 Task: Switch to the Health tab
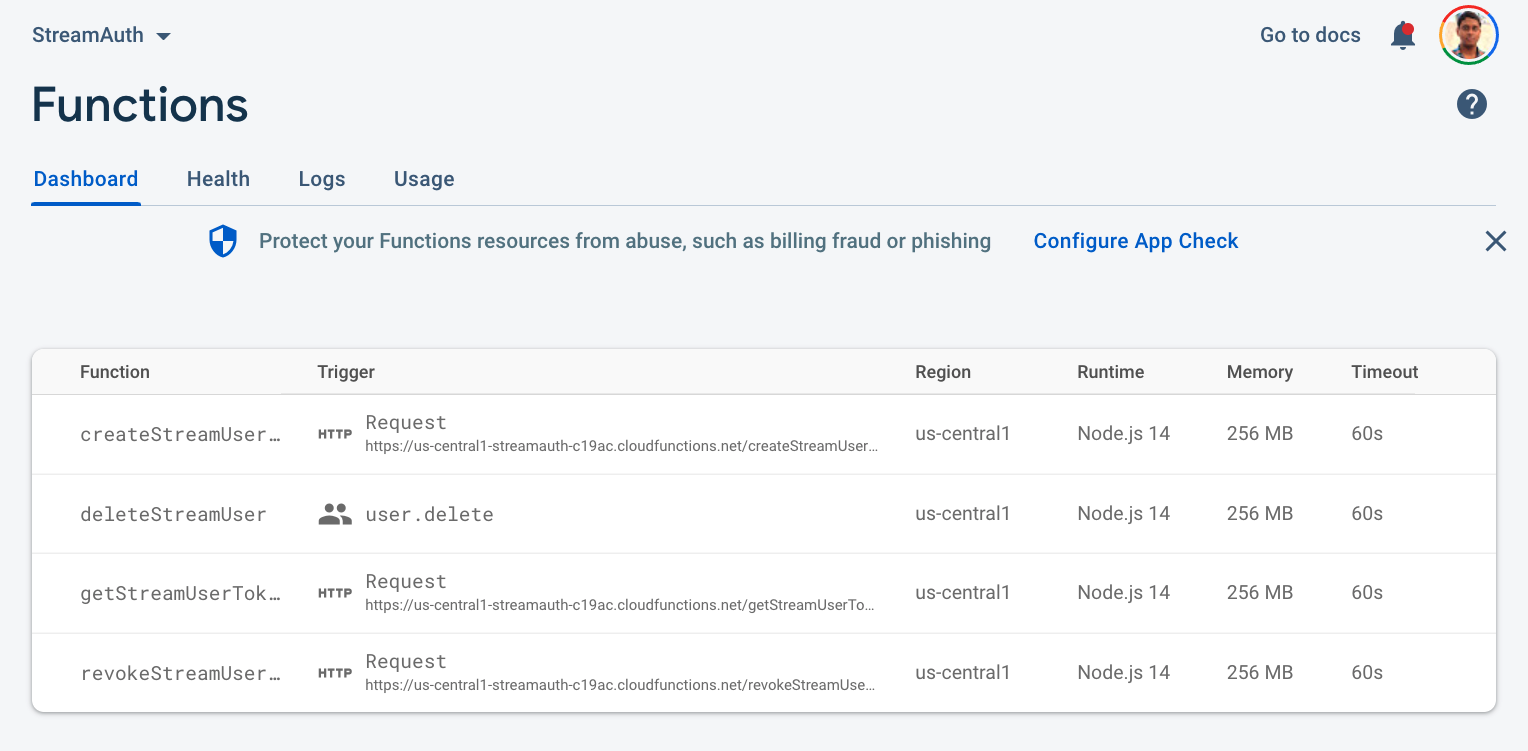[218, 179]
